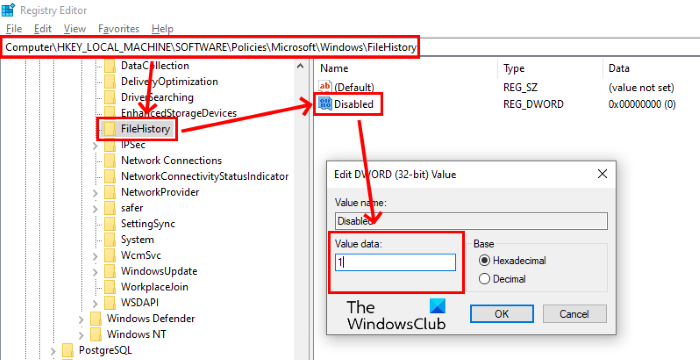This screenshot has width=700, height=360.
Task: Choose the Decimal base option
Action: click(484, 279)
